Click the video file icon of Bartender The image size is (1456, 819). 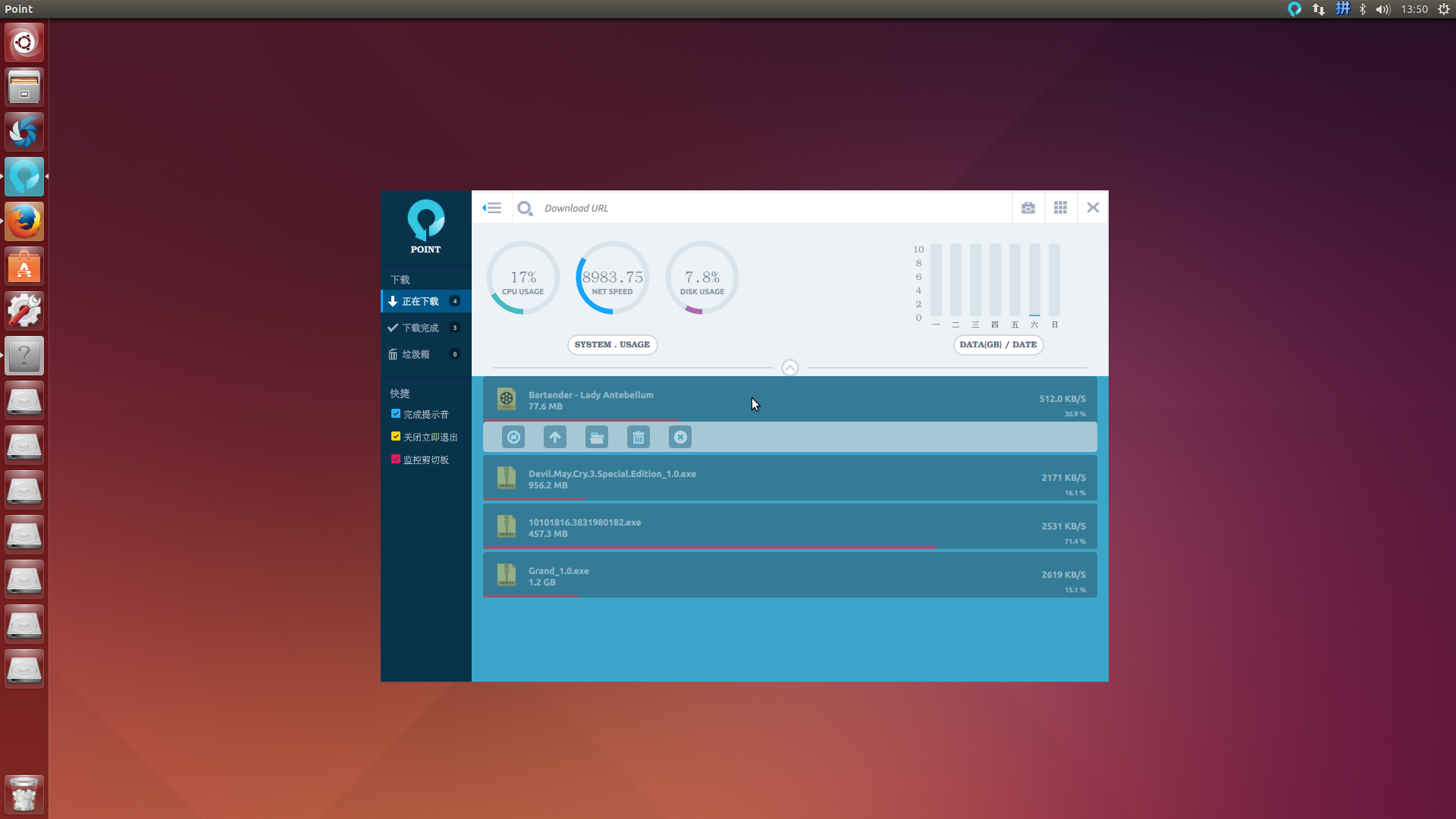(x=507, y=399)
